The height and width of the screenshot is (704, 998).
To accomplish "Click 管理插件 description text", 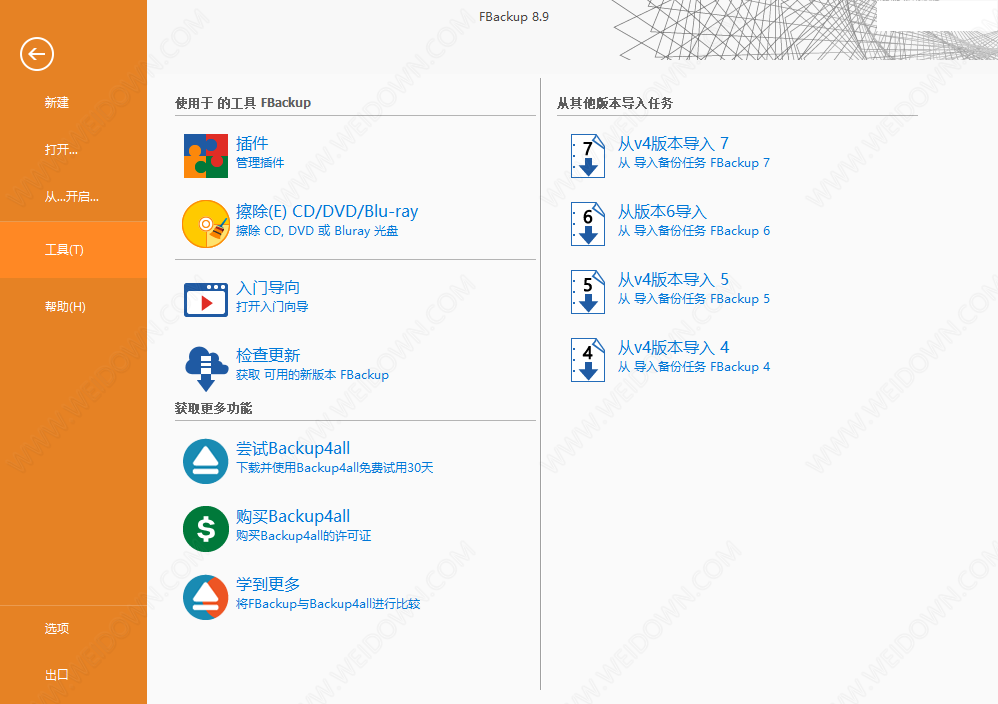I will point(260,163).
